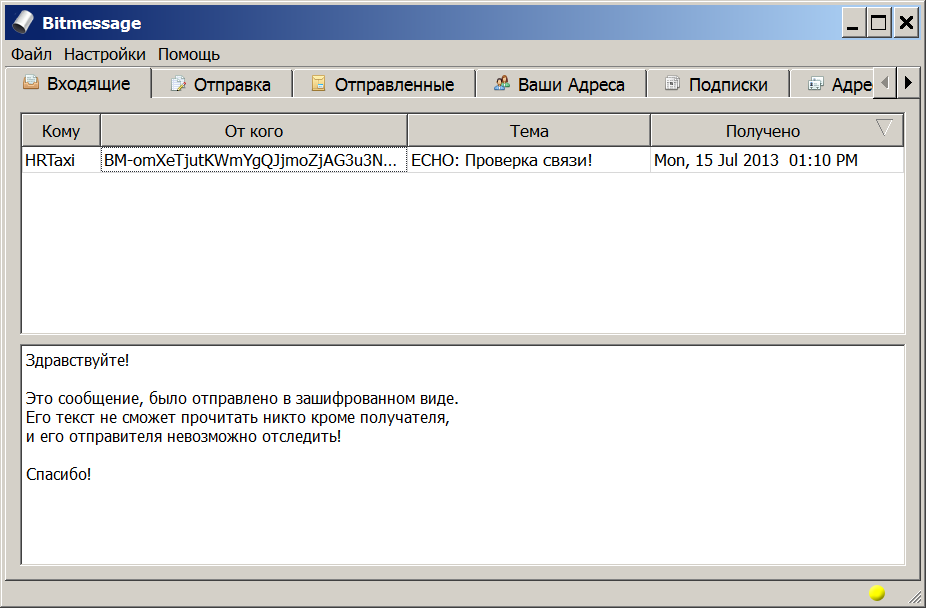Click the inbox icon on Входящие tab
This screenshot has width=926, height=608.
pyautogui.click(x=31, y=83)
